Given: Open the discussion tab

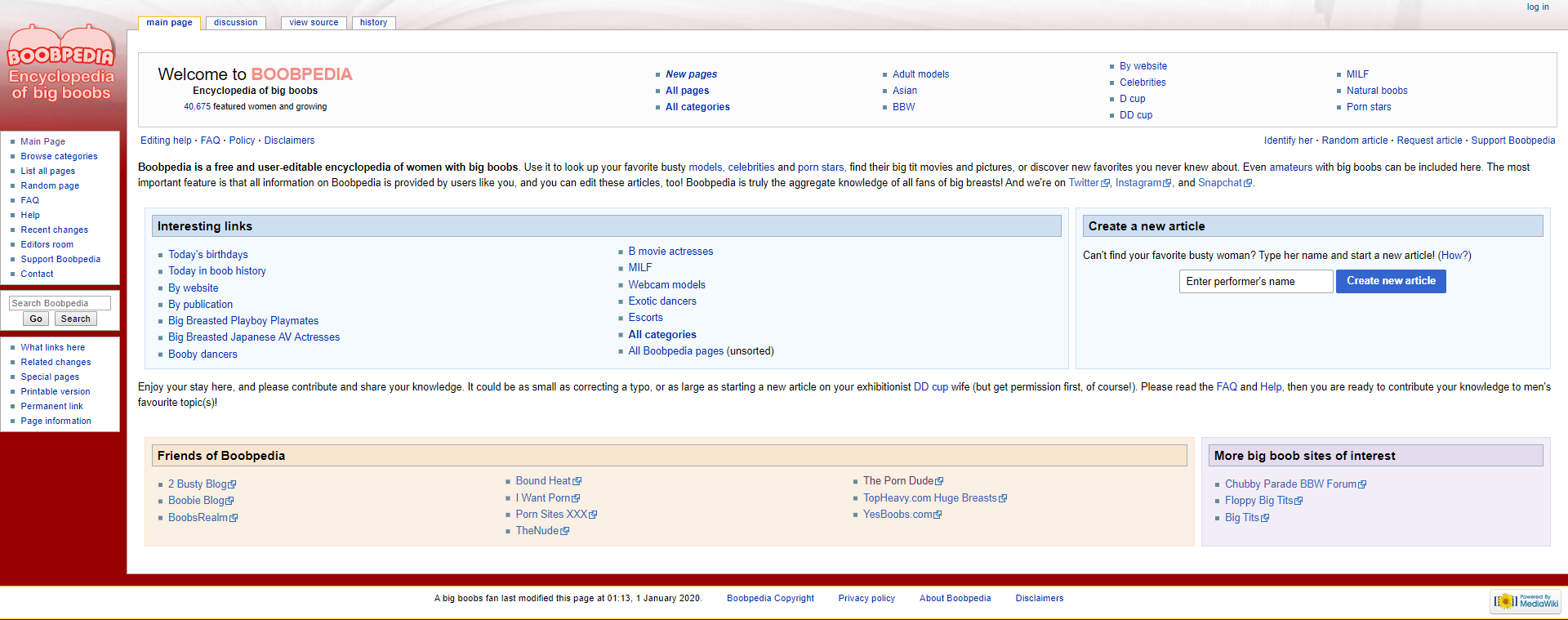Looking at the screenshot, I should coord(235,23).
